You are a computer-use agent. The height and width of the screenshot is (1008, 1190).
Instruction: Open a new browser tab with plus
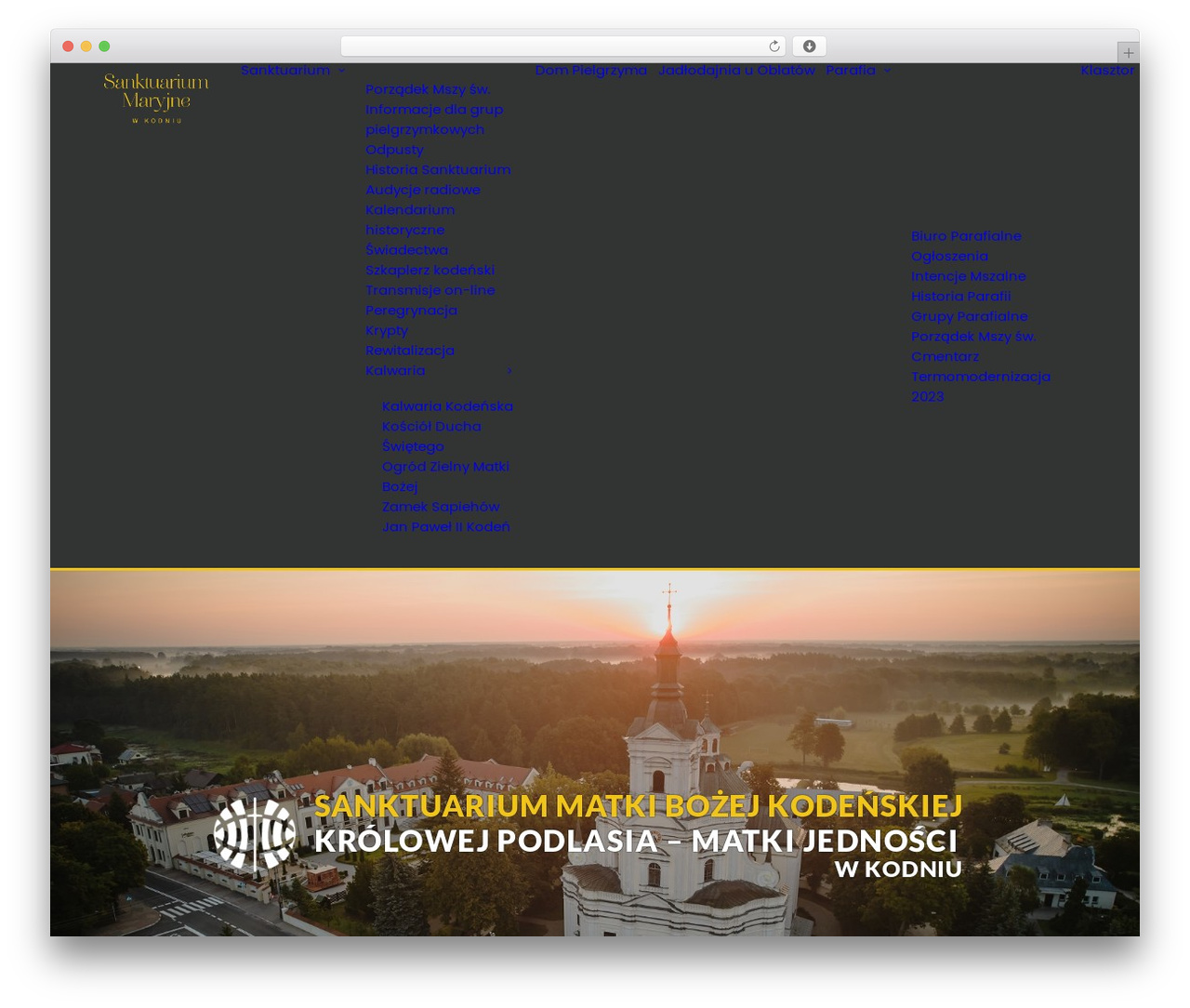1128,53
